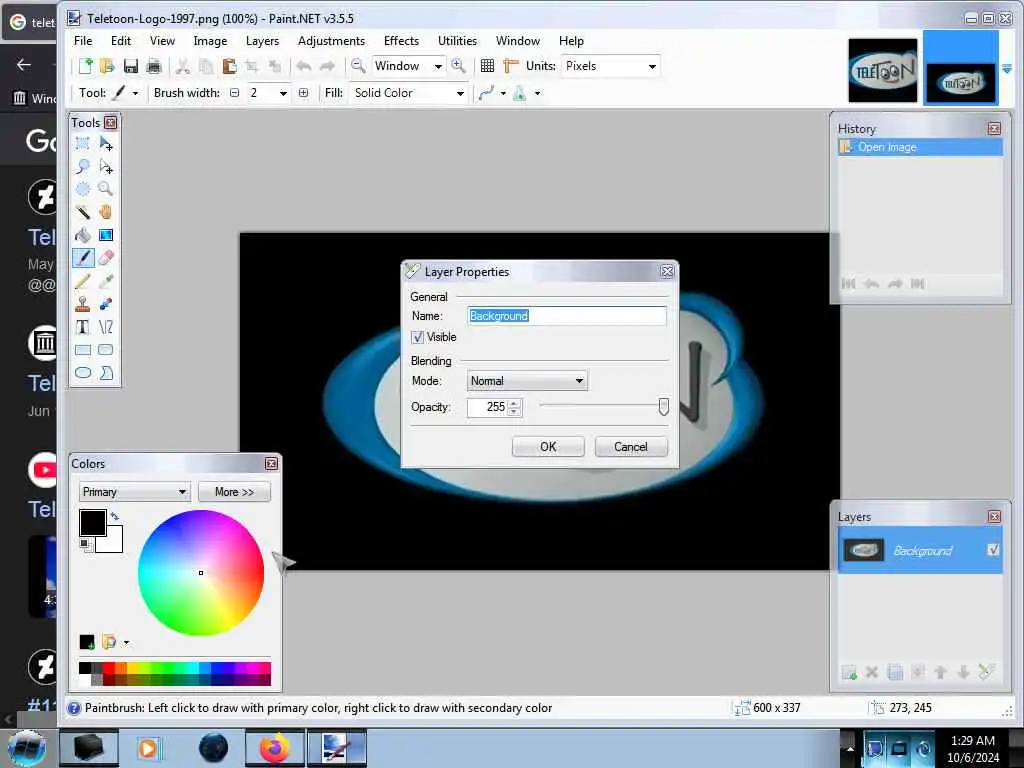This screenshot has width=1024, height=768.
Task: Click the Paste clipboard toolbar icon
Action: (x=229, y=66)
